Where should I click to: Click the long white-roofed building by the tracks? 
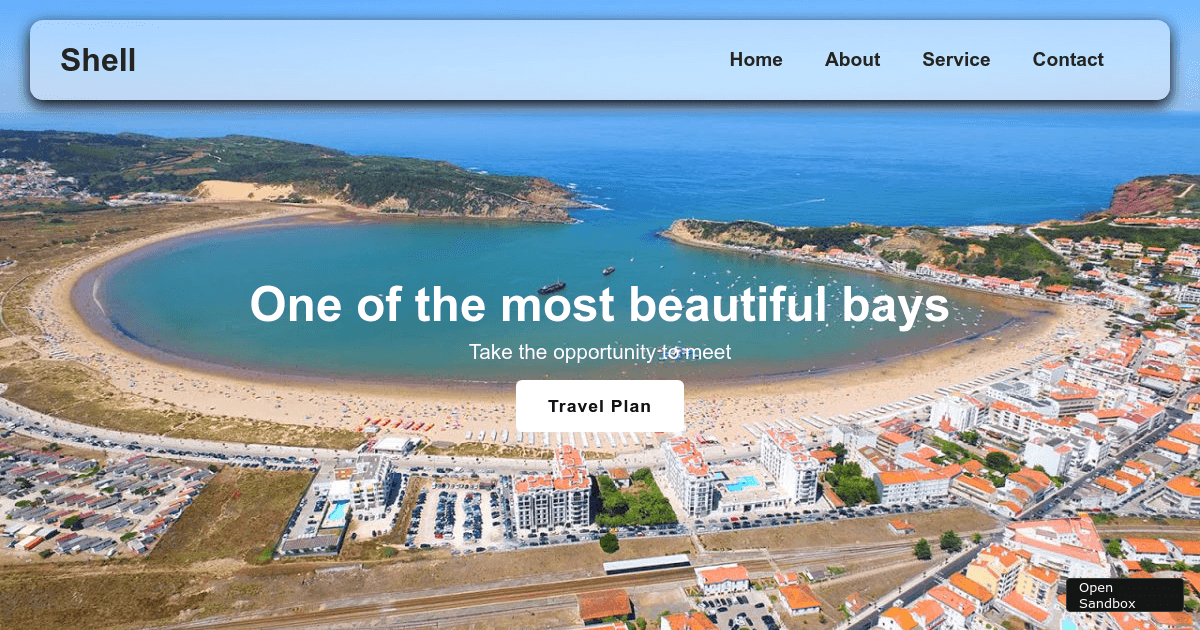pyautogui.click(x=646, y=564)
